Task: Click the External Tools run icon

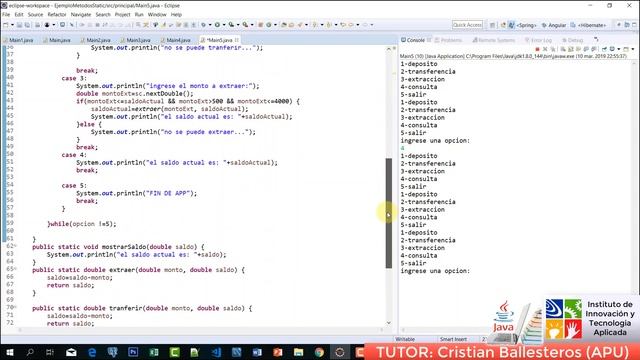Action: click(x=245, y=25)
